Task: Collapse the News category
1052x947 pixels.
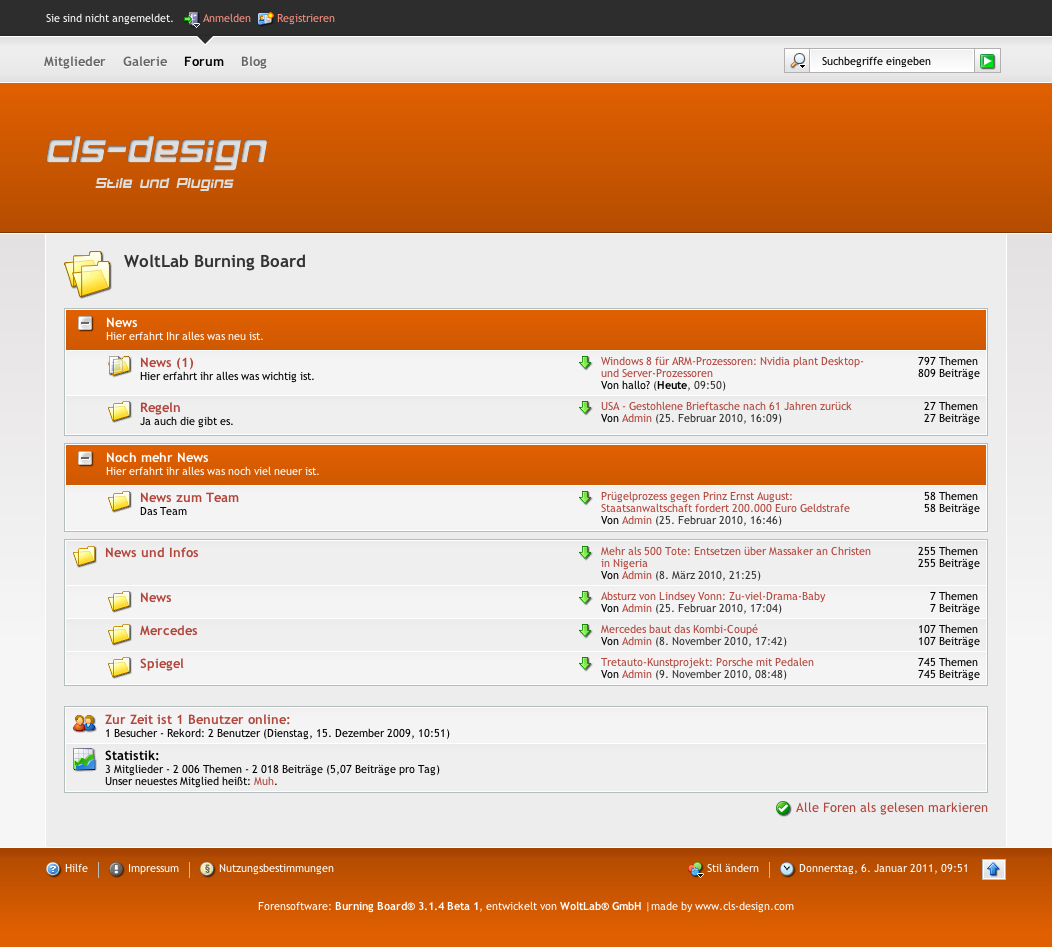Action: pyautogui.click(x=85, y=323)
